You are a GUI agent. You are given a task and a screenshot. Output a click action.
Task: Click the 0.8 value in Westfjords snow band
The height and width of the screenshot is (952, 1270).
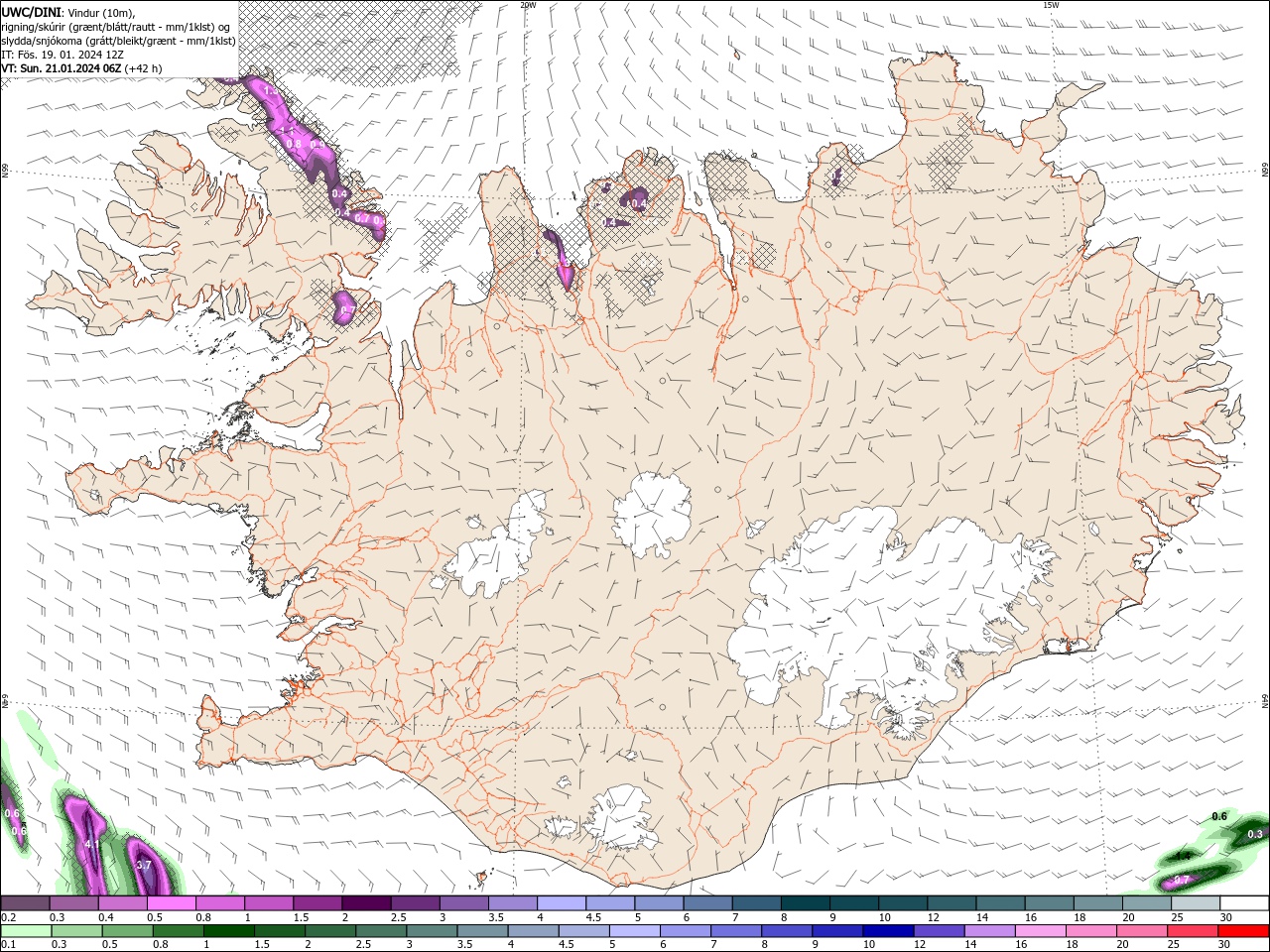click(x=294, y=144)
